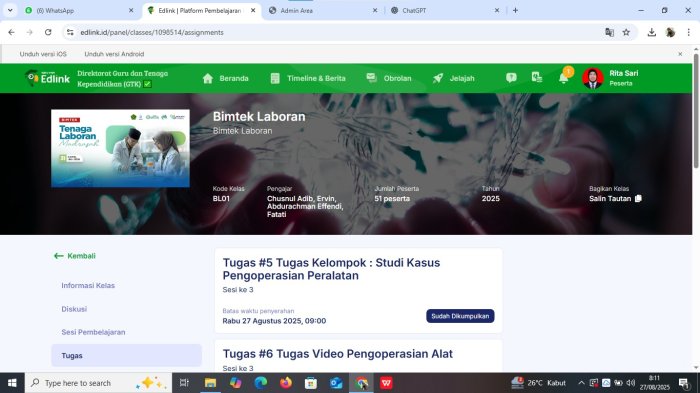Open browser downloads icon
The width and height of the screenshot is (700, 393).
click(x=651, y=32)
